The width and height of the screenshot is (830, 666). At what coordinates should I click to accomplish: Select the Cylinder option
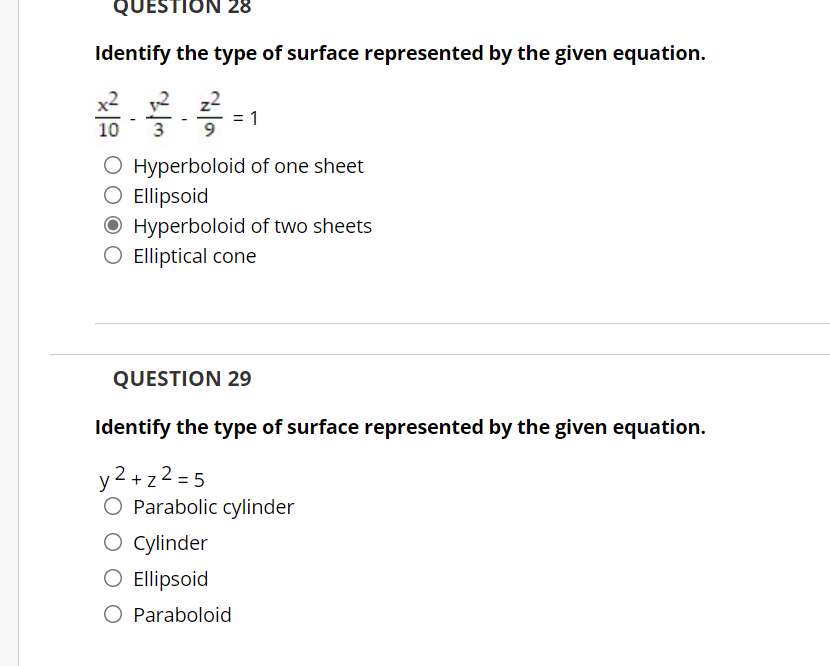113,541
